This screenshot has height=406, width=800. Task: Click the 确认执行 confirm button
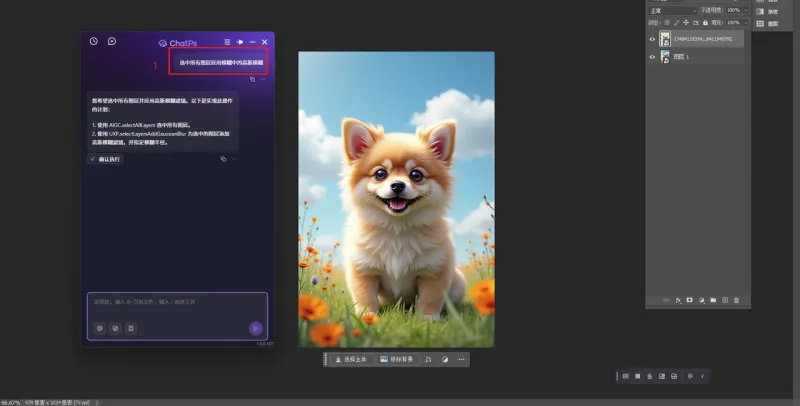pyautogui.click(x=105, y=159)
